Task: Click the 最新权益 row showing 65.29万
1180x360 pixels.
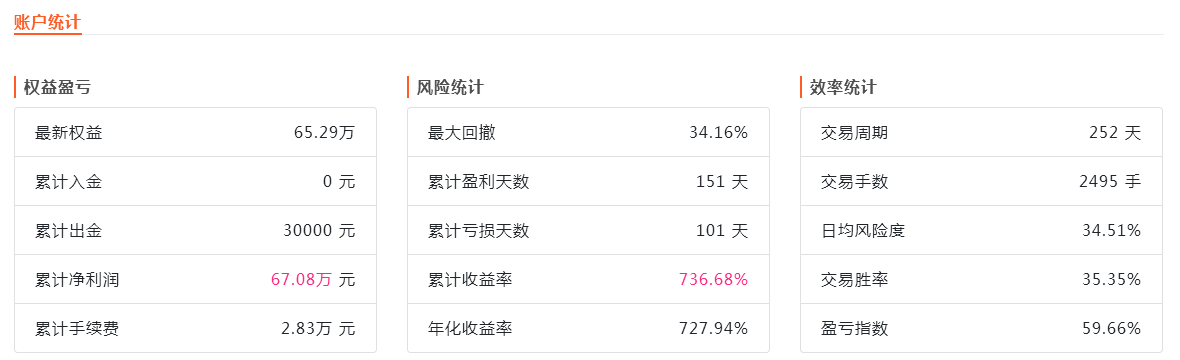Action: pos(195,133)
